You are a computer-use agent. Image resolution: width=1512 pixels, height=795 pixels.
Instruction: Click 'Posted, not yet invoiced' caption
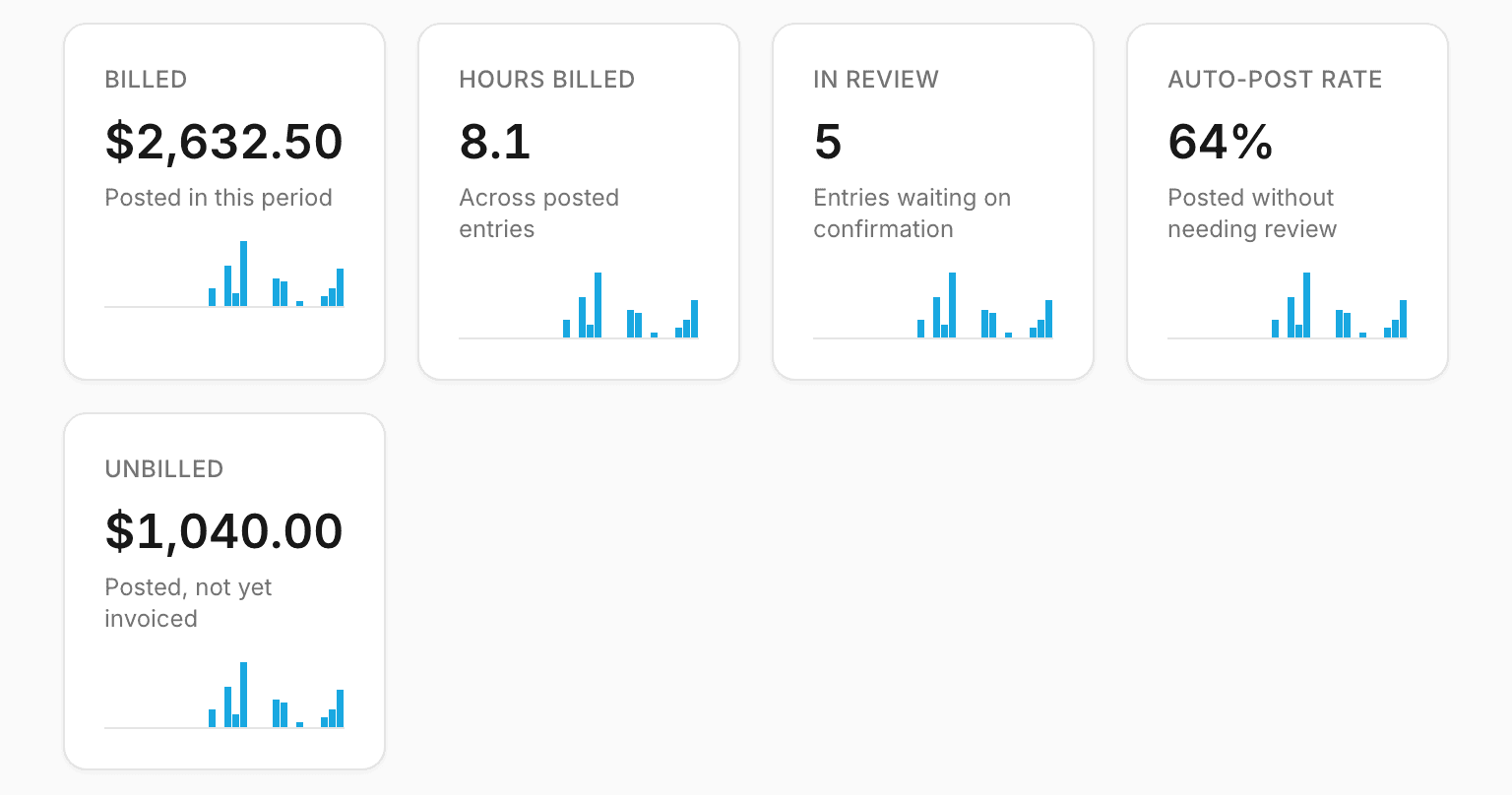[189, 603]
